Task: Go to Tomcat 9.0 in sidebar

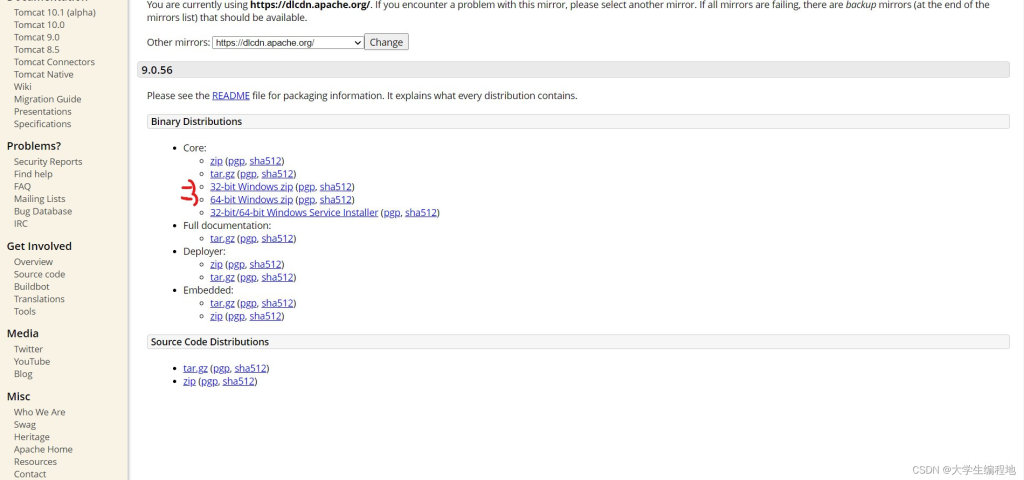Action: pos(37,37)
